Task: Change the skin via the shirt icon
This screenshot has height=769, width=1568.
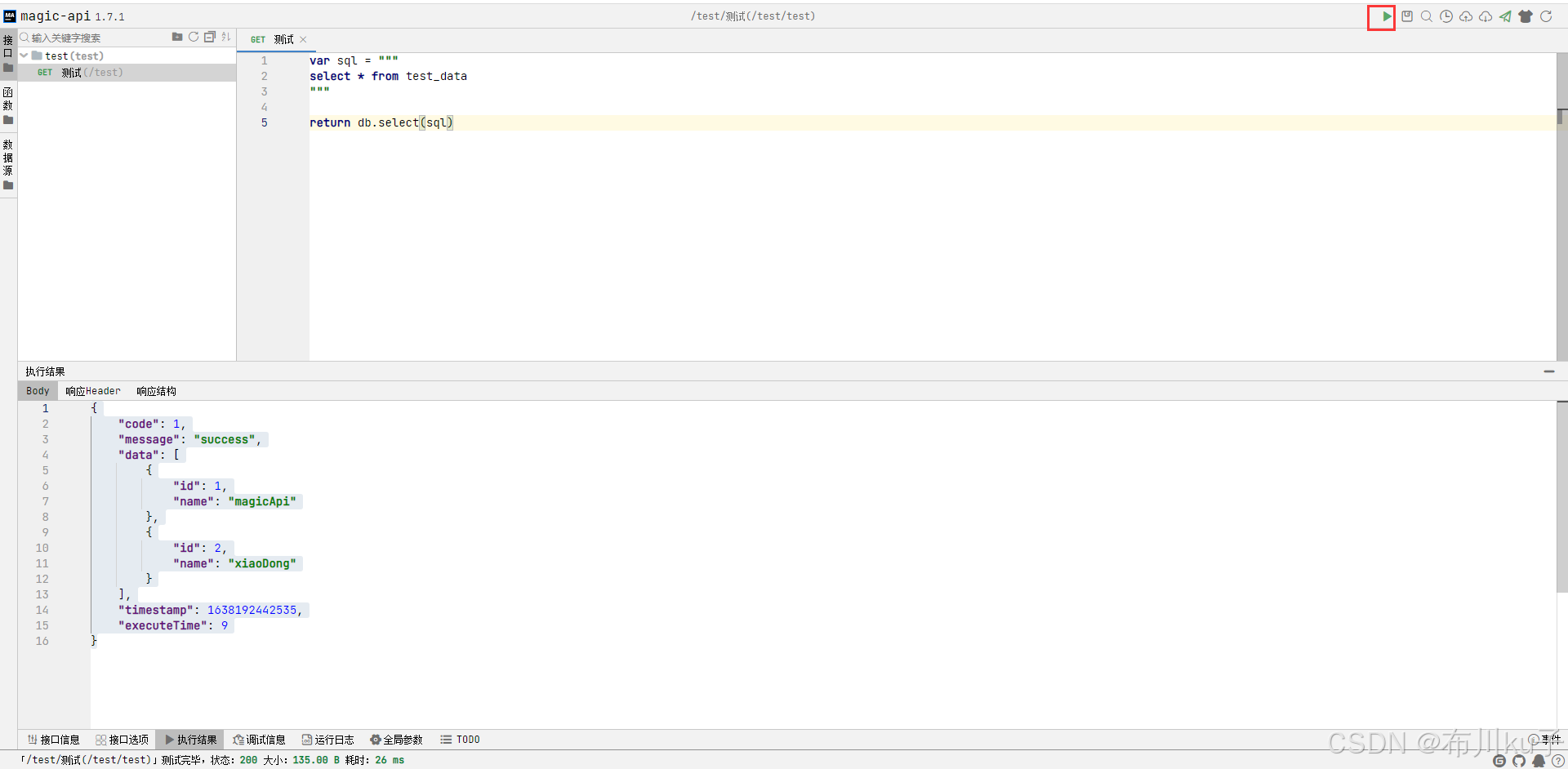Action: 1526,16
